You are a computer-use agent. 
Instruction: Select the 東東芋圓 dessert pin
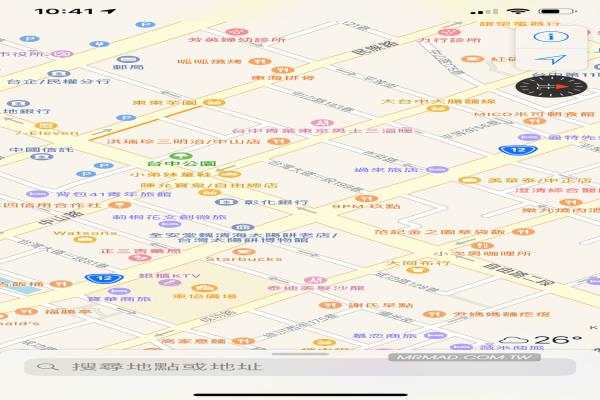(214, 102)
